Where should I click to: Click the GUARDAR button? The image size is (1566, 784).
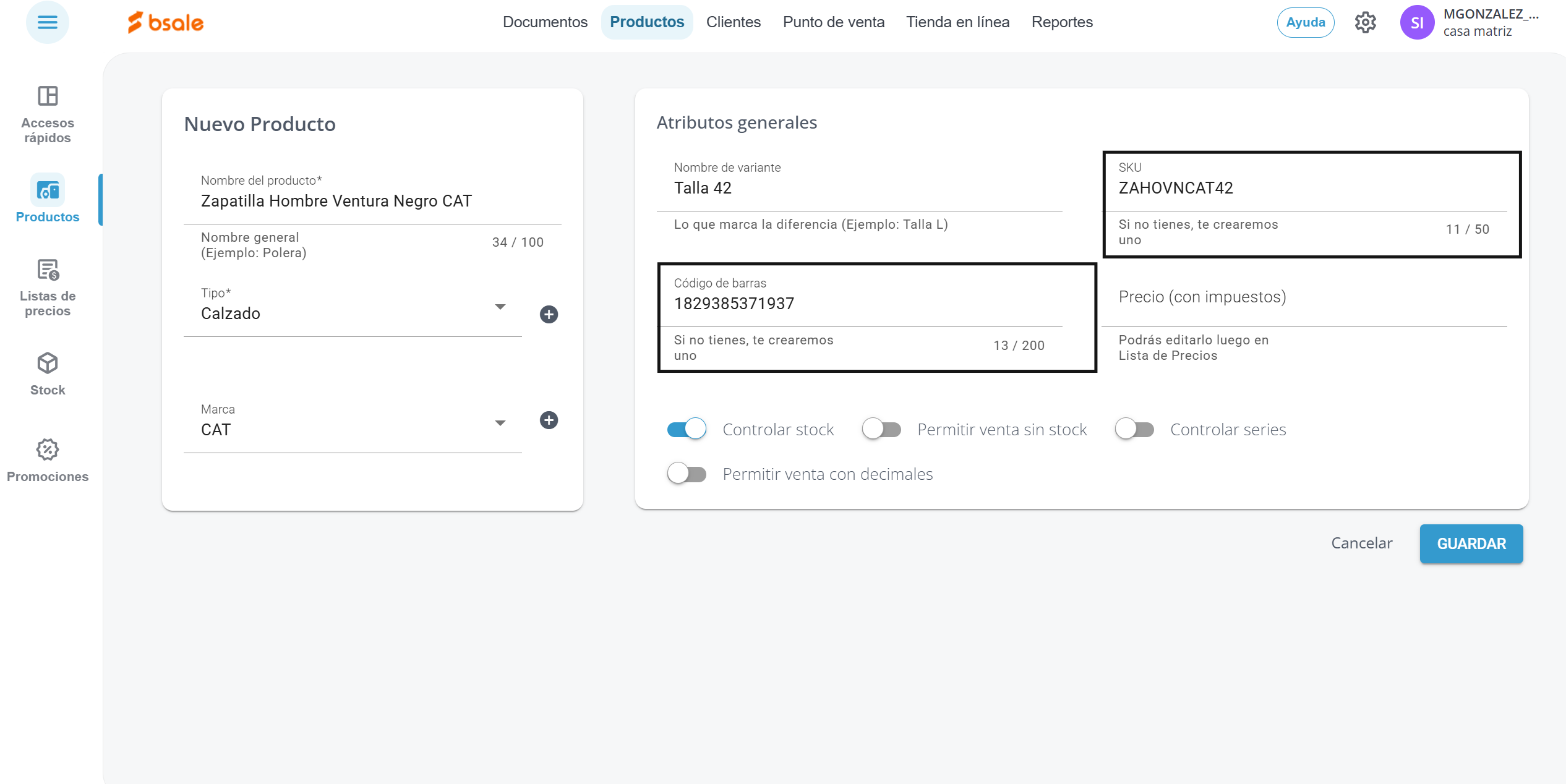1471,543
